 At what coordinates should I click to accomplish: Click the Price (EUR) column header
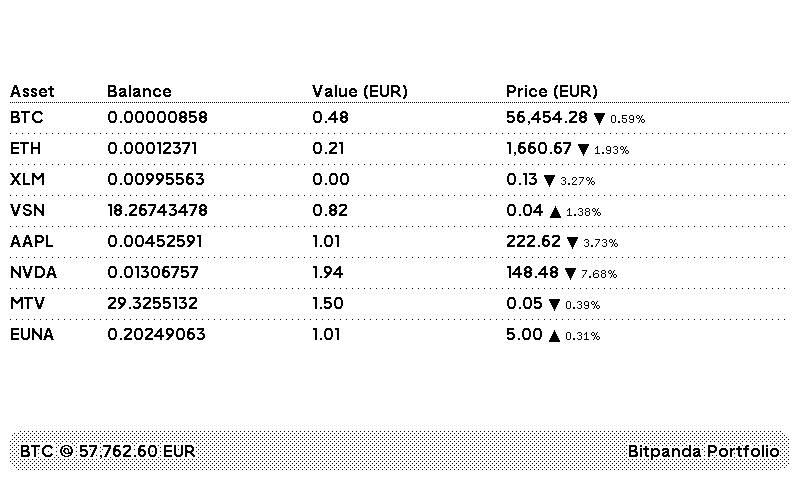click(552, 92)
